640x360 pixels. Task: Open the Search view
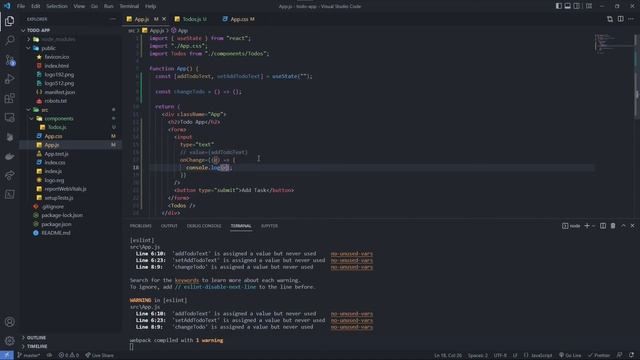9,40
